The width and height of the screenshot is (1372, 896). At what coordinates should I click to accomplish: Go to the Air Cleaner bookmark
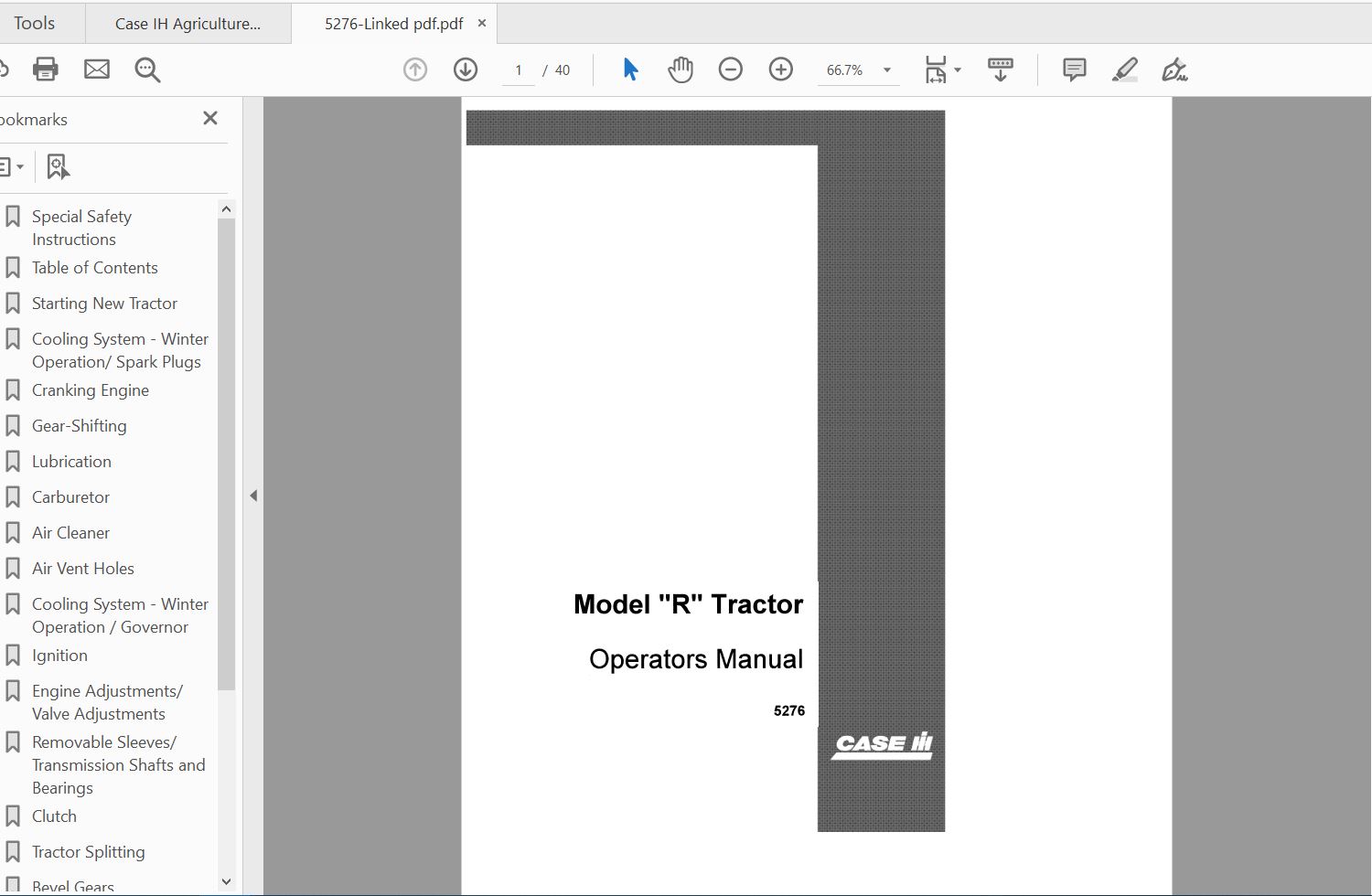(70, 533)
